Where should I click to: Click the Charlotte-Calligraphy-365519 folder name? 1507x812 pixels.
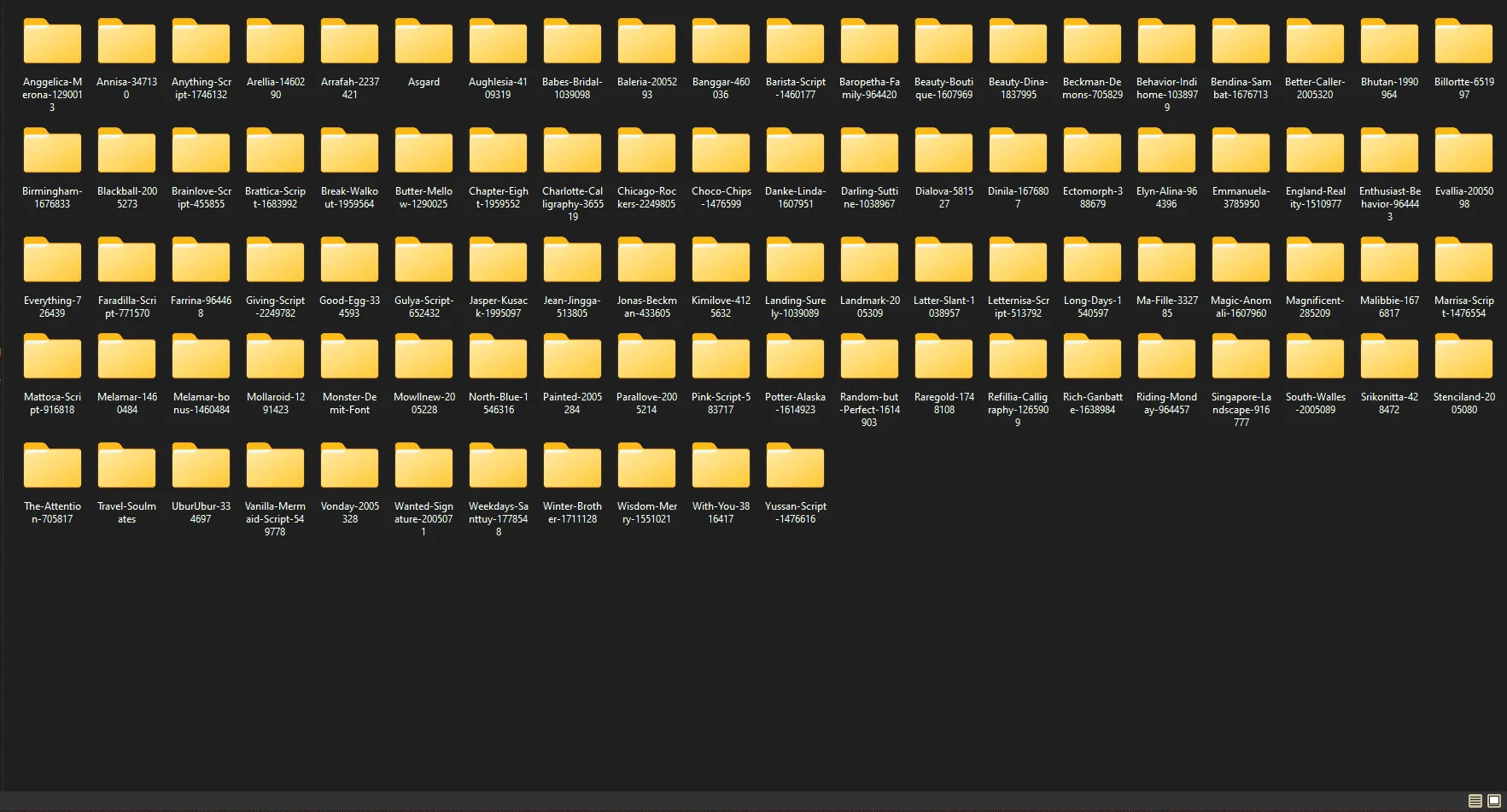572,204
